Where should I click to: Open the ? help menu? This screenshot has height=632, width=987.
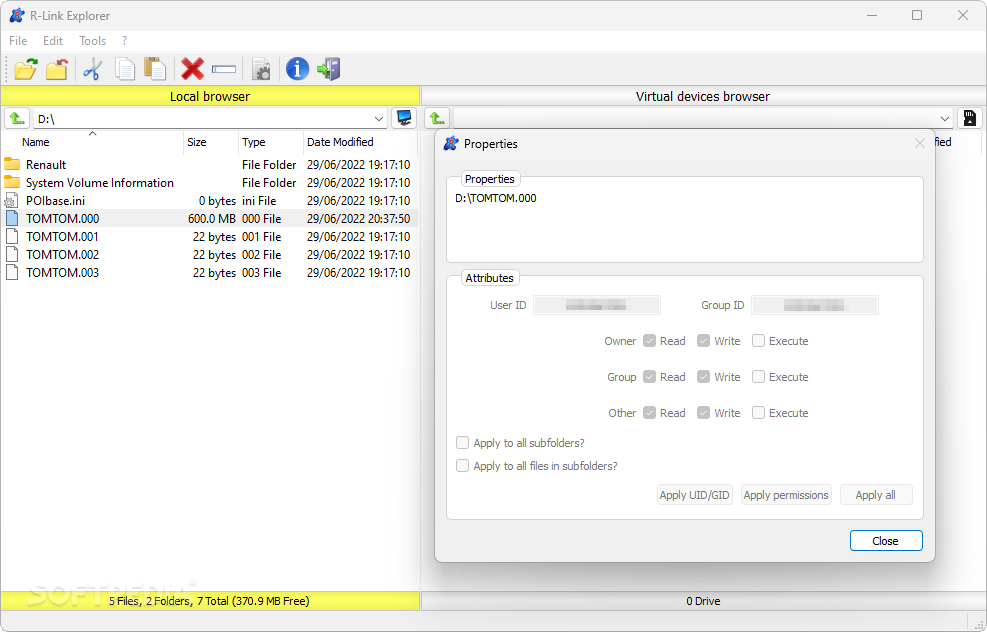point(125,40)
